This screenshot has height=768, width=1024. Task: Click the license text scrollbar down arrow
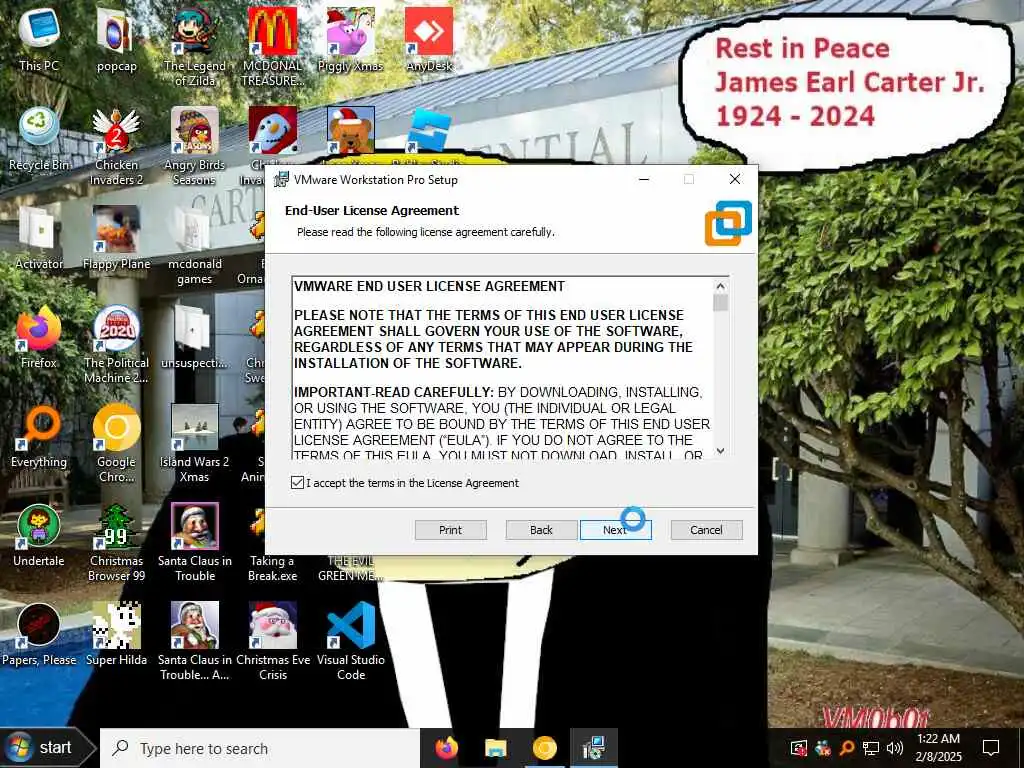pos(720,451)
